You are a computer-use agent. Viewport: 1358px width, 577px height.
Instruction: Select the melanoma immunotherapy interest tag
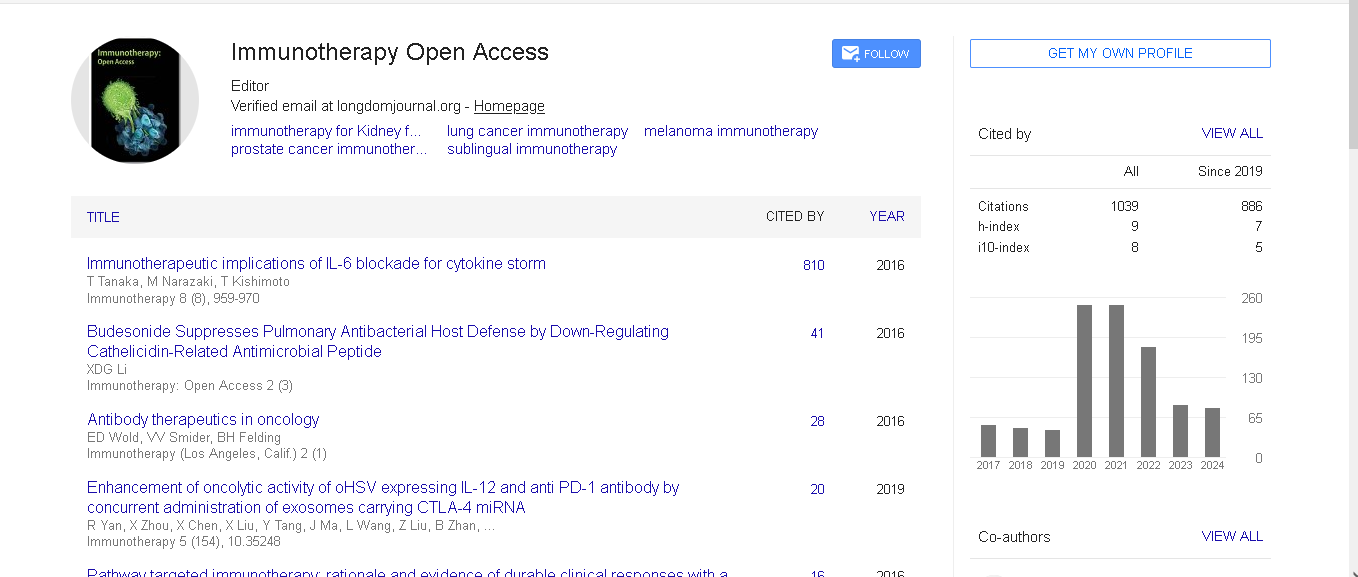point(730,131)
